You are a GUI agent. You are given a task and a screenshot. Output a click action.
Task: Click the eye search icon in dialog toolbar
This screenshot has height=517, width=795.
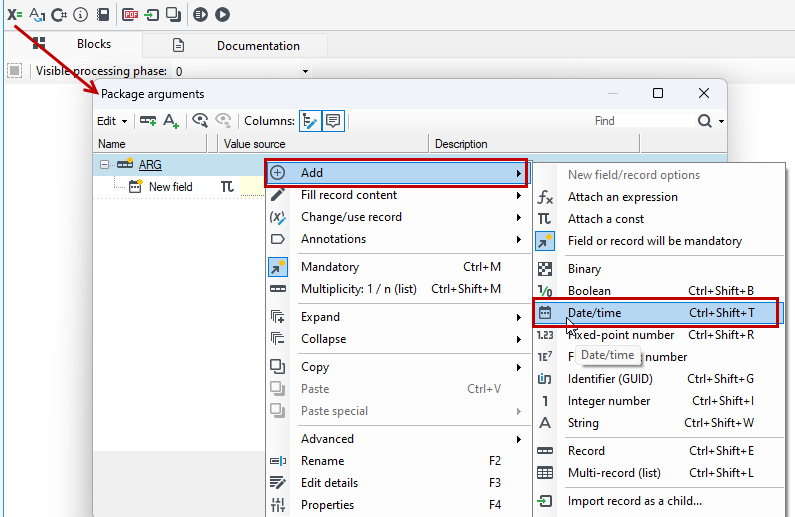pos(200,121)
